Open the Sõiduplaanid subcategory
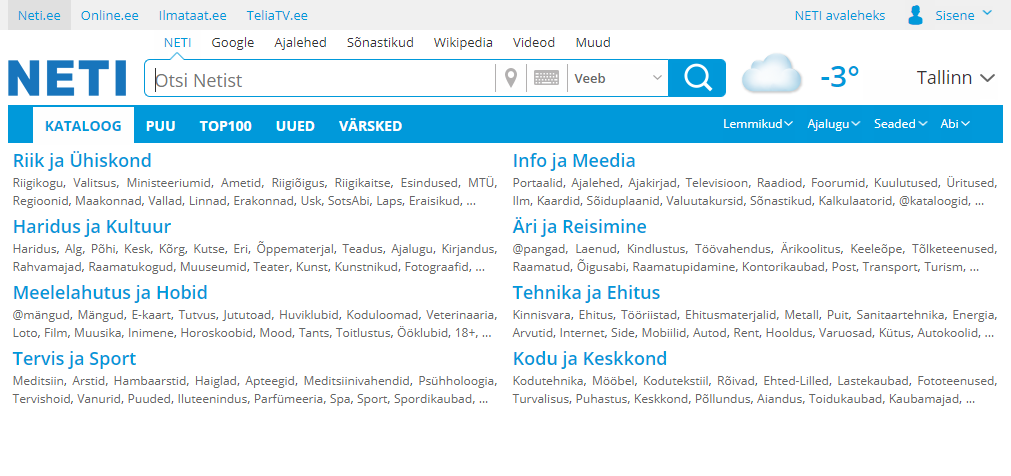The height and width of the screenshot is (476, 1011). tap(623, 201)
